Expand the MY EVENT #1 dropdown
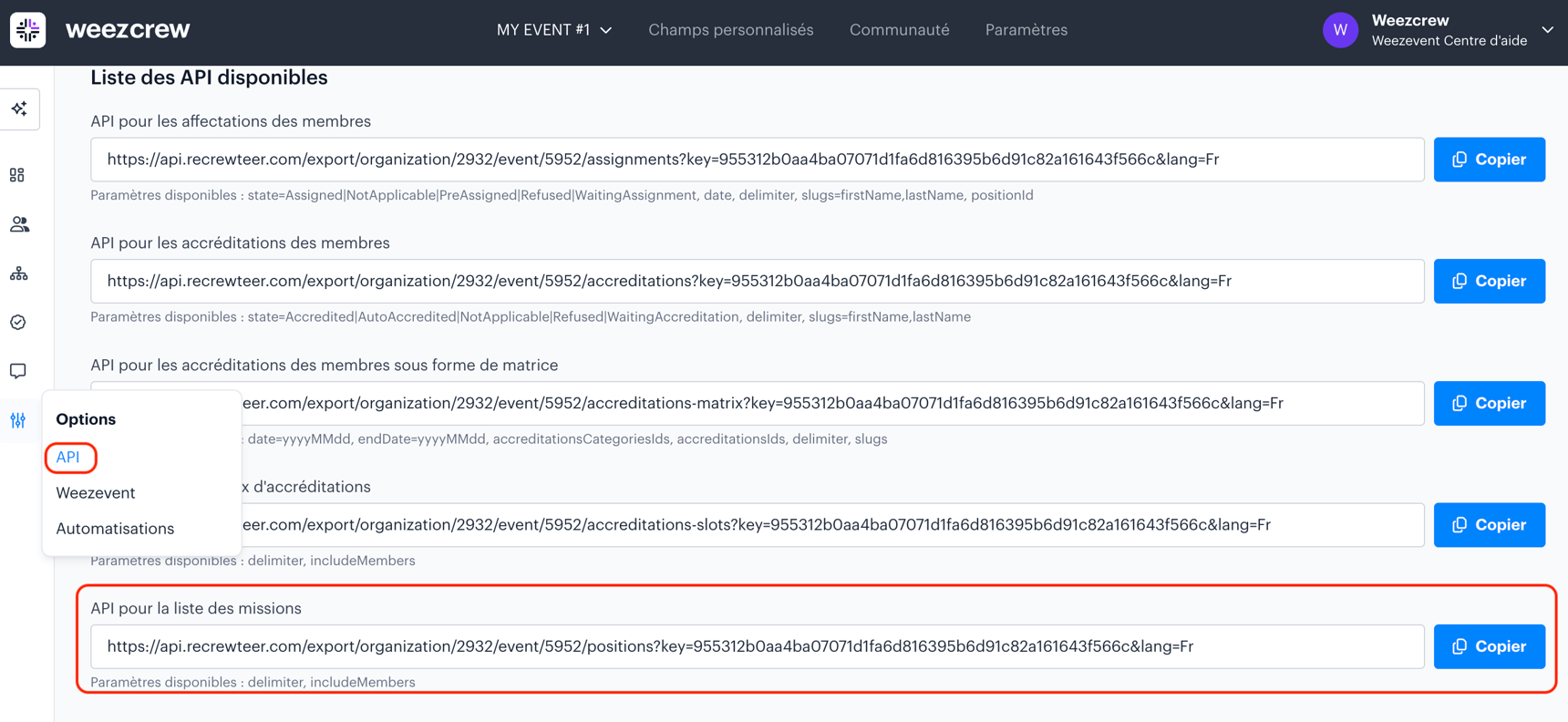This screenshot has height=722, width=1568. tap(553, 30)
